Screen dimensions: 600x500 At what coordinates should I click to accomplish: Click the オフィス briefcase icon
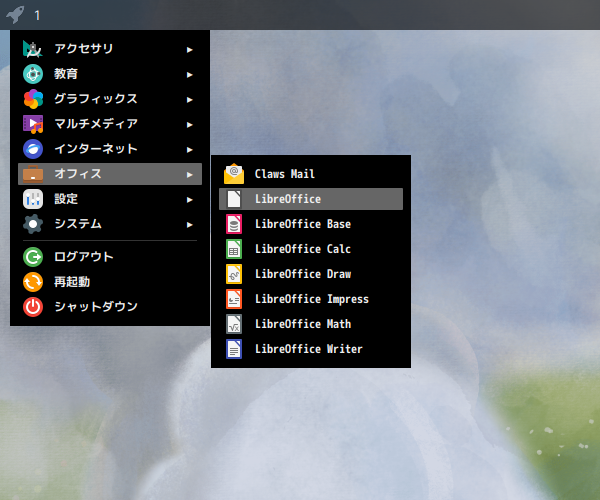coord(33,174)
